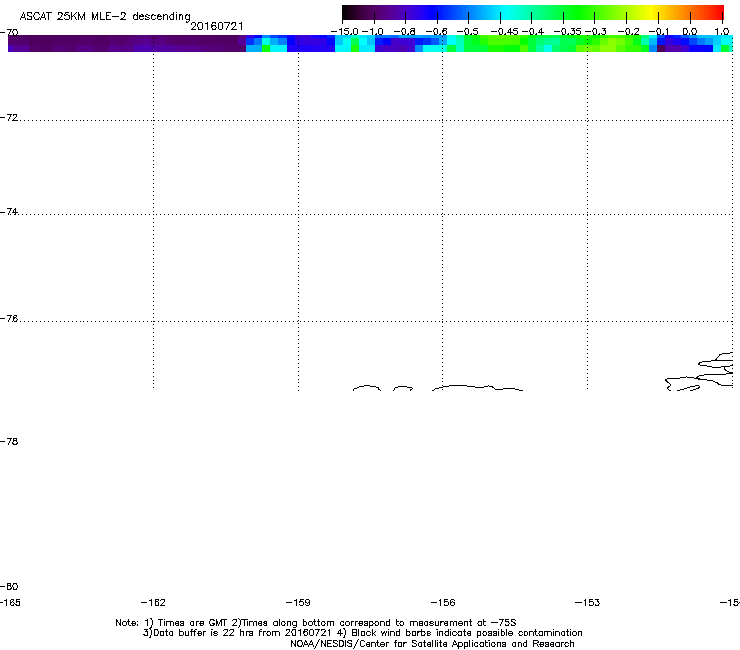740x650 pixels.
Task: Click the longitude label -162
Action: (x=153, y=602)
